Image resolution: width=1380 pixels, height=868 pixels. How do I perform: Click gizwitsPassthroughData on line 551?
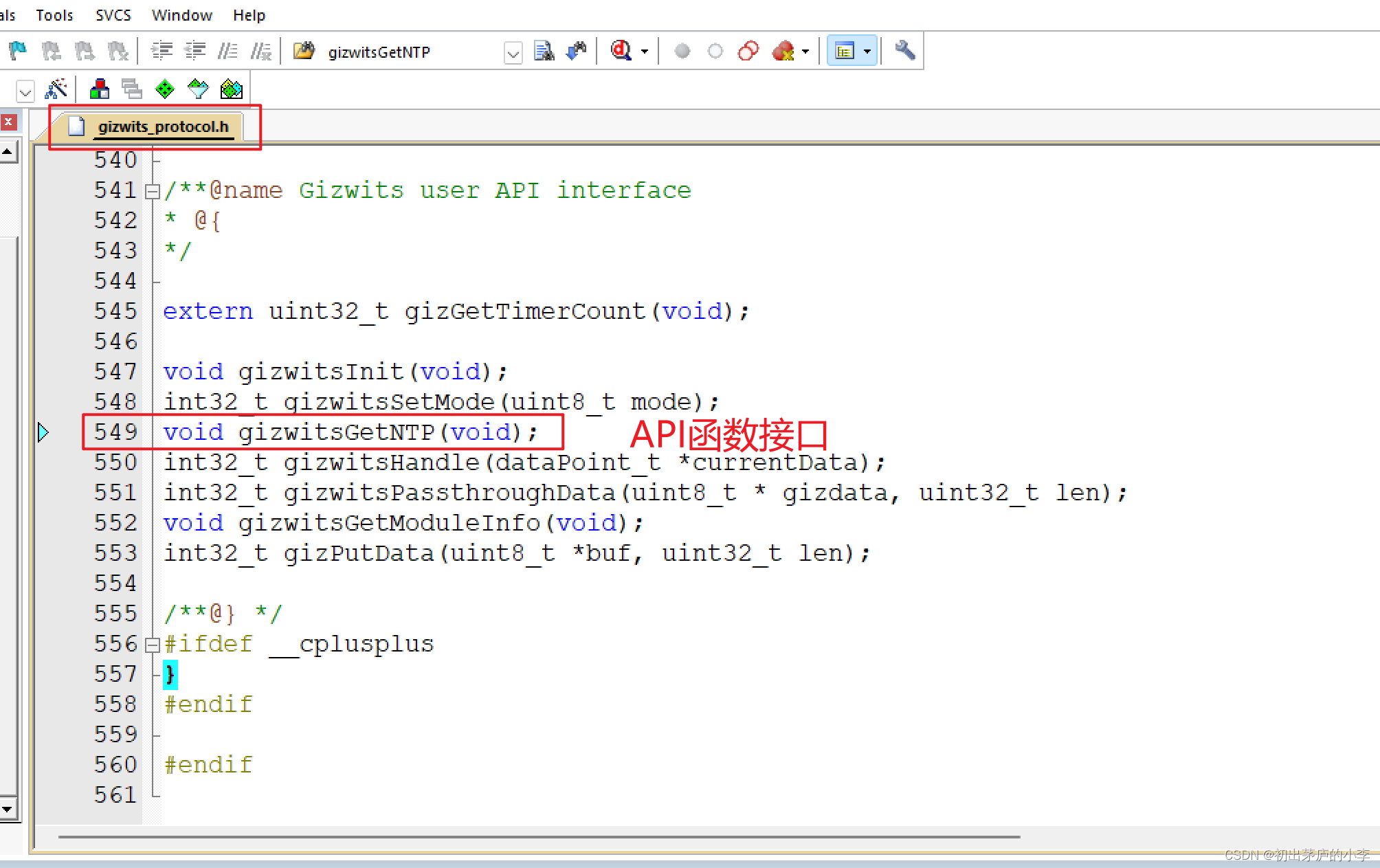coord(449,493)
